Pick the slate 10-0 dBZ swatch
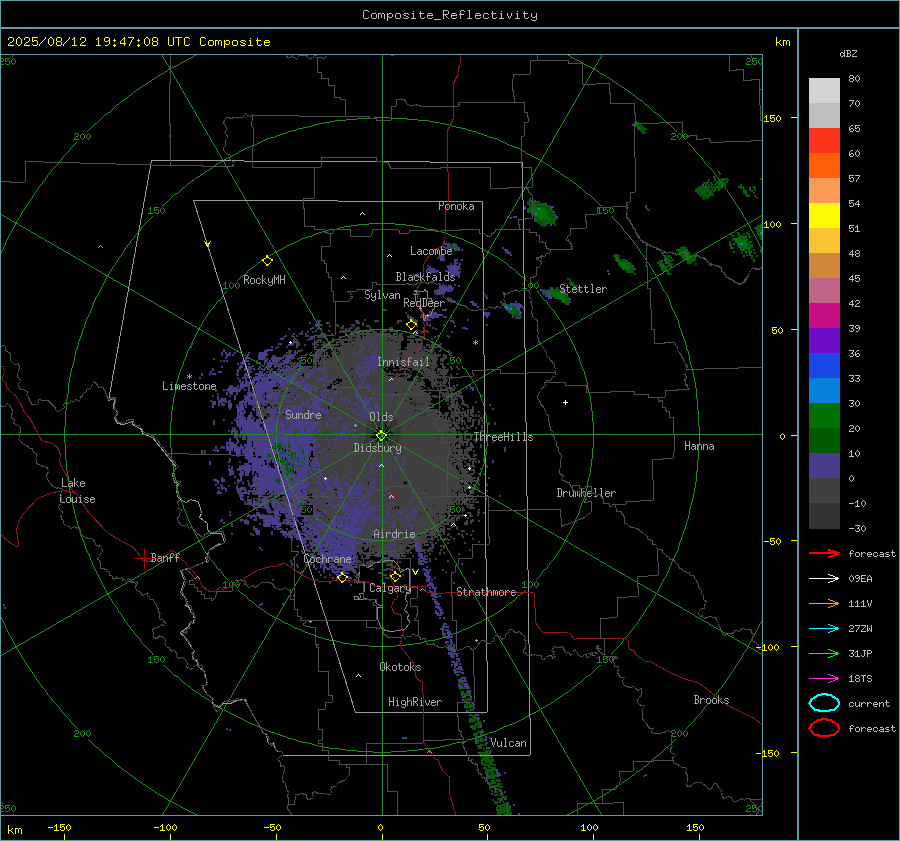The width and height of the screenshot is (900, 841). click(x=824, y=466)
